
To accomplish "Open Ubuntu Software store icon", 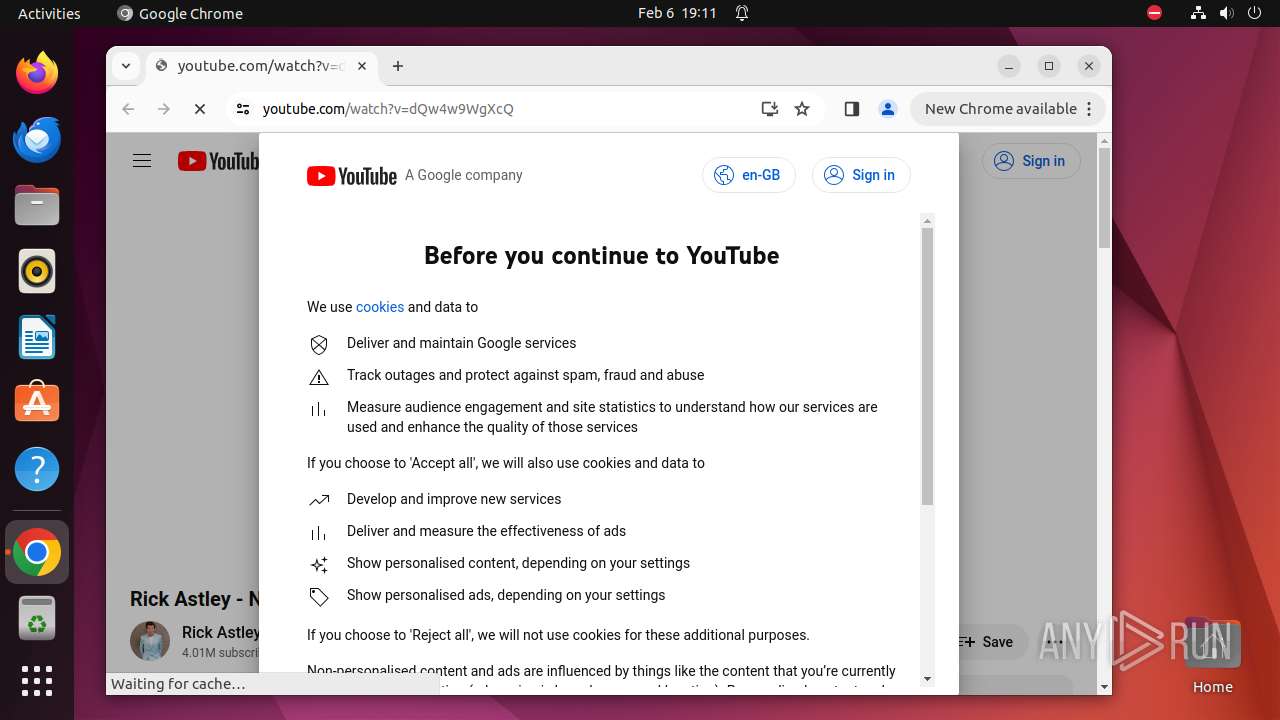I will [x=37, y=403].
